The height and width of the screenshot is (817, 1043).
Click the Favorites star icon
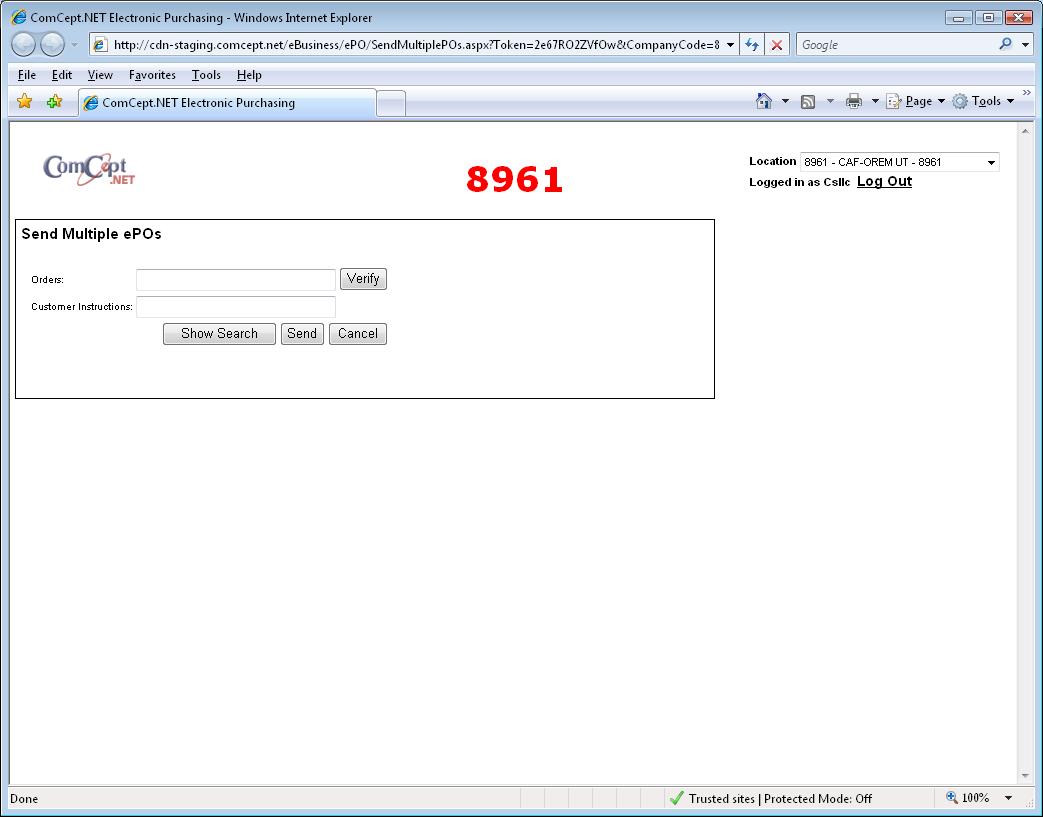[x=25, y=102]
